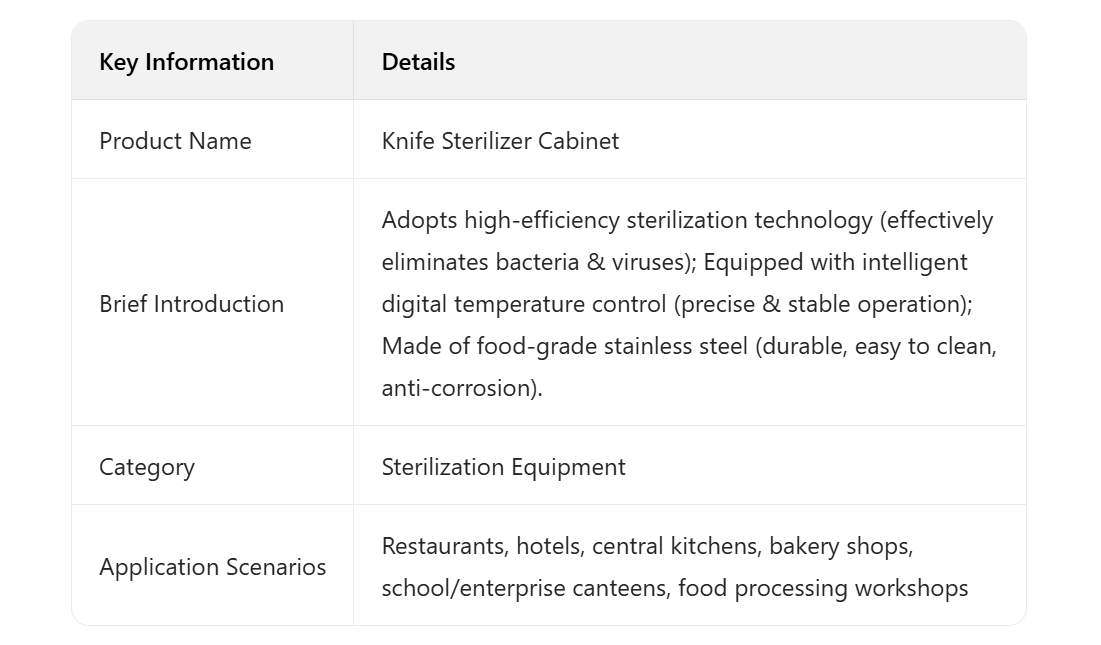The image size is (1101, 645).
Task: Click the "Knife Sterilizer Cabinet" cell text
Action: point(500,141)
